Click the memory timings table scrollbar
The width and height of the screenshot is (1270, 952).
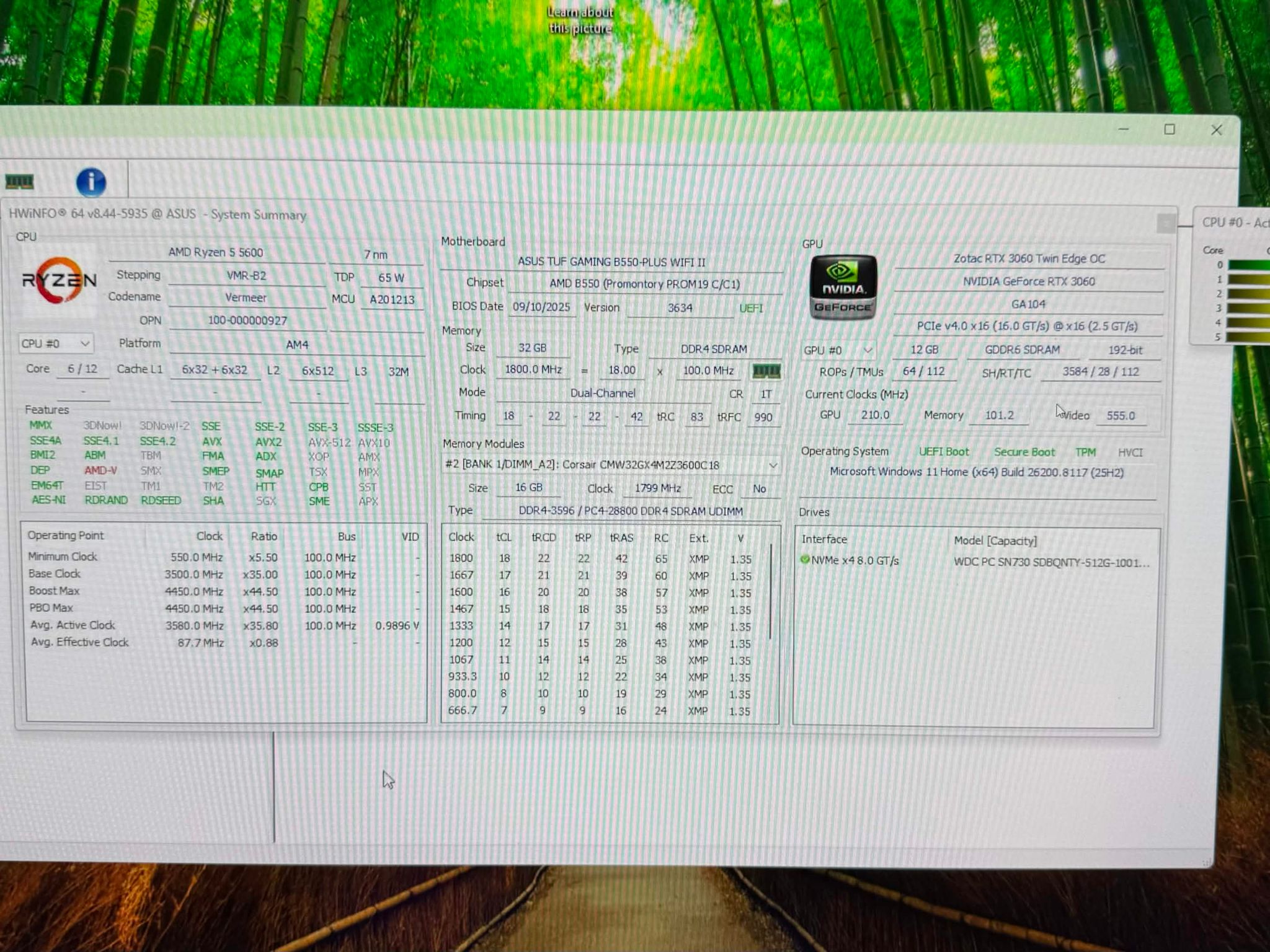point(770,592)
